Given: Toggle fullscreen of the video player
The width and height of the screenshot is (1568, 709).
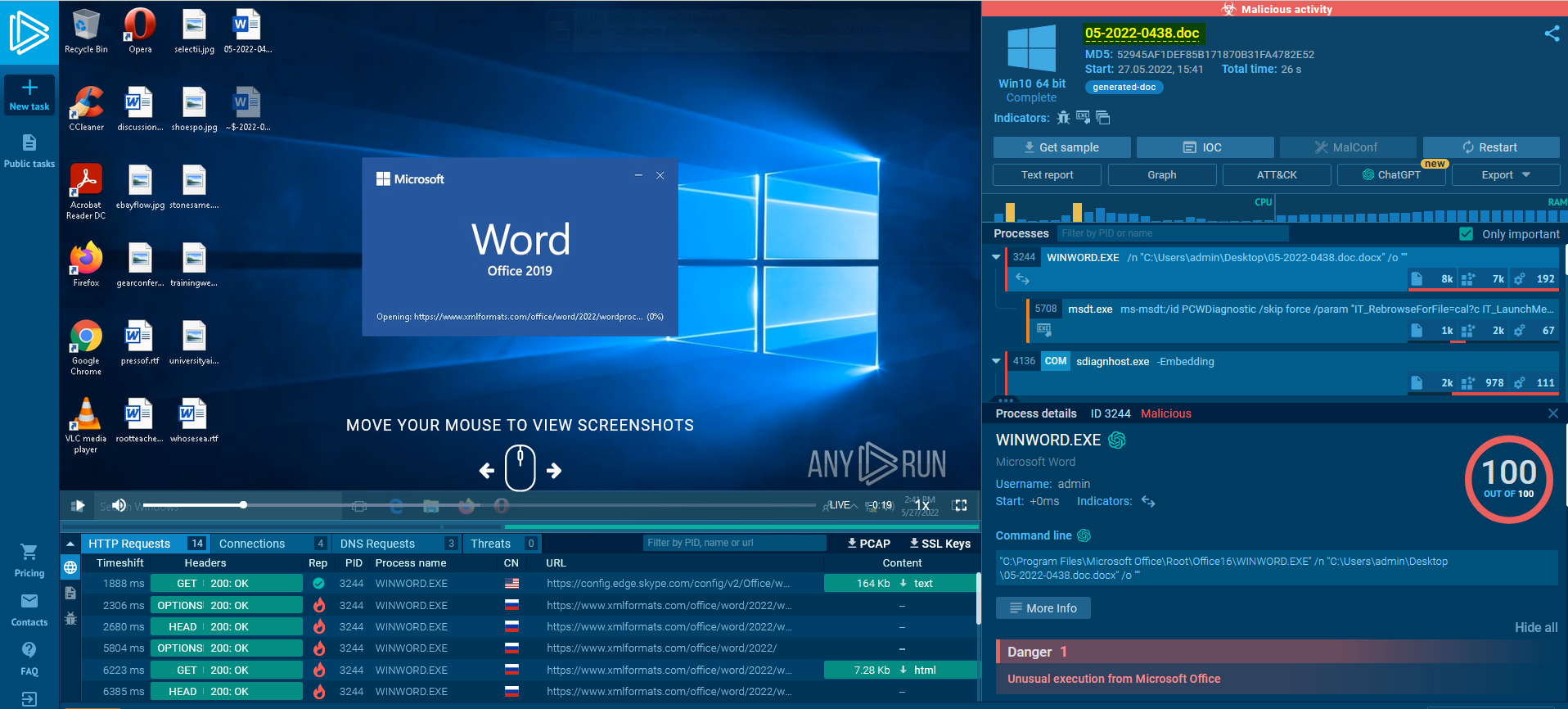Looking at the screenshot, I should [x=960, y=505].
